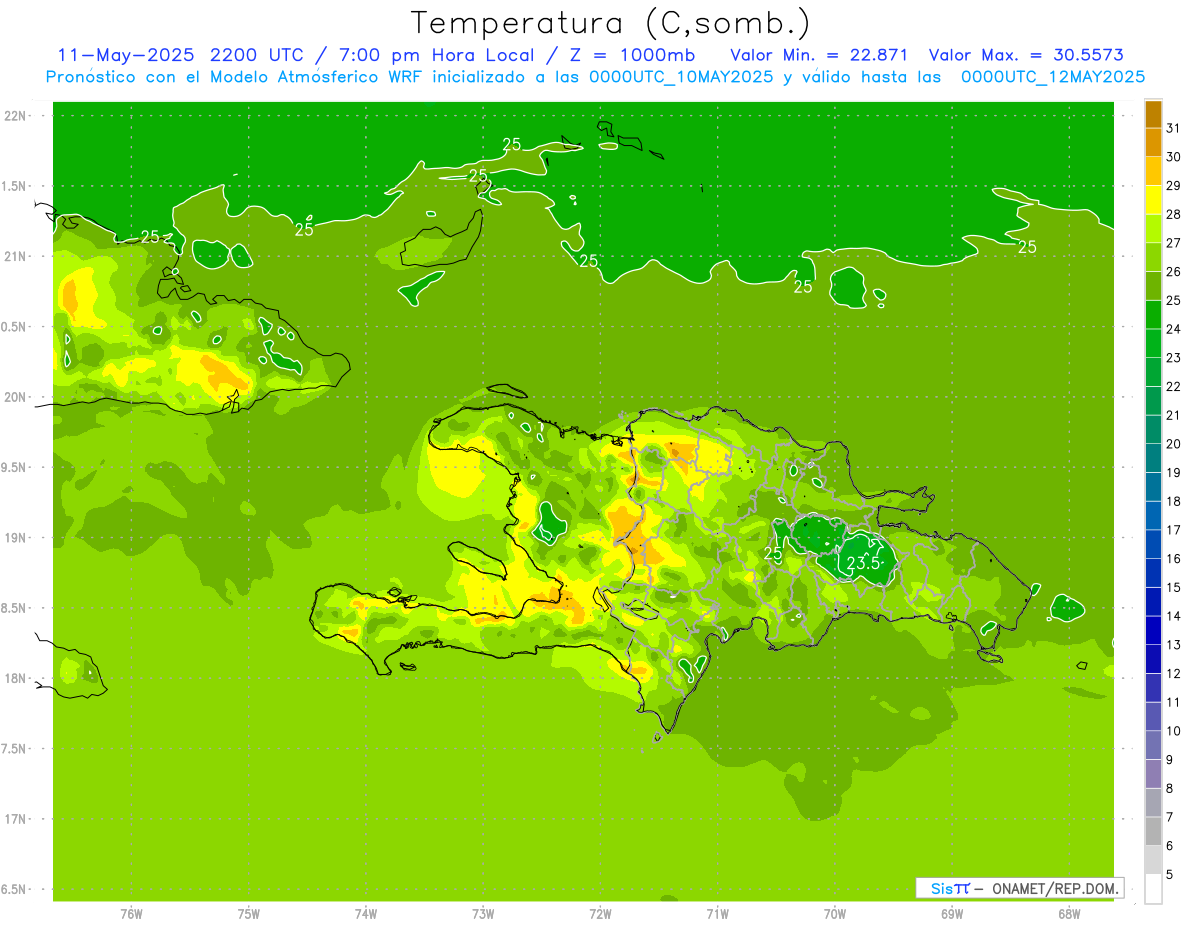
Task: Select the 'Valor Min. = 22.871' readout
Action: point(819,55)
